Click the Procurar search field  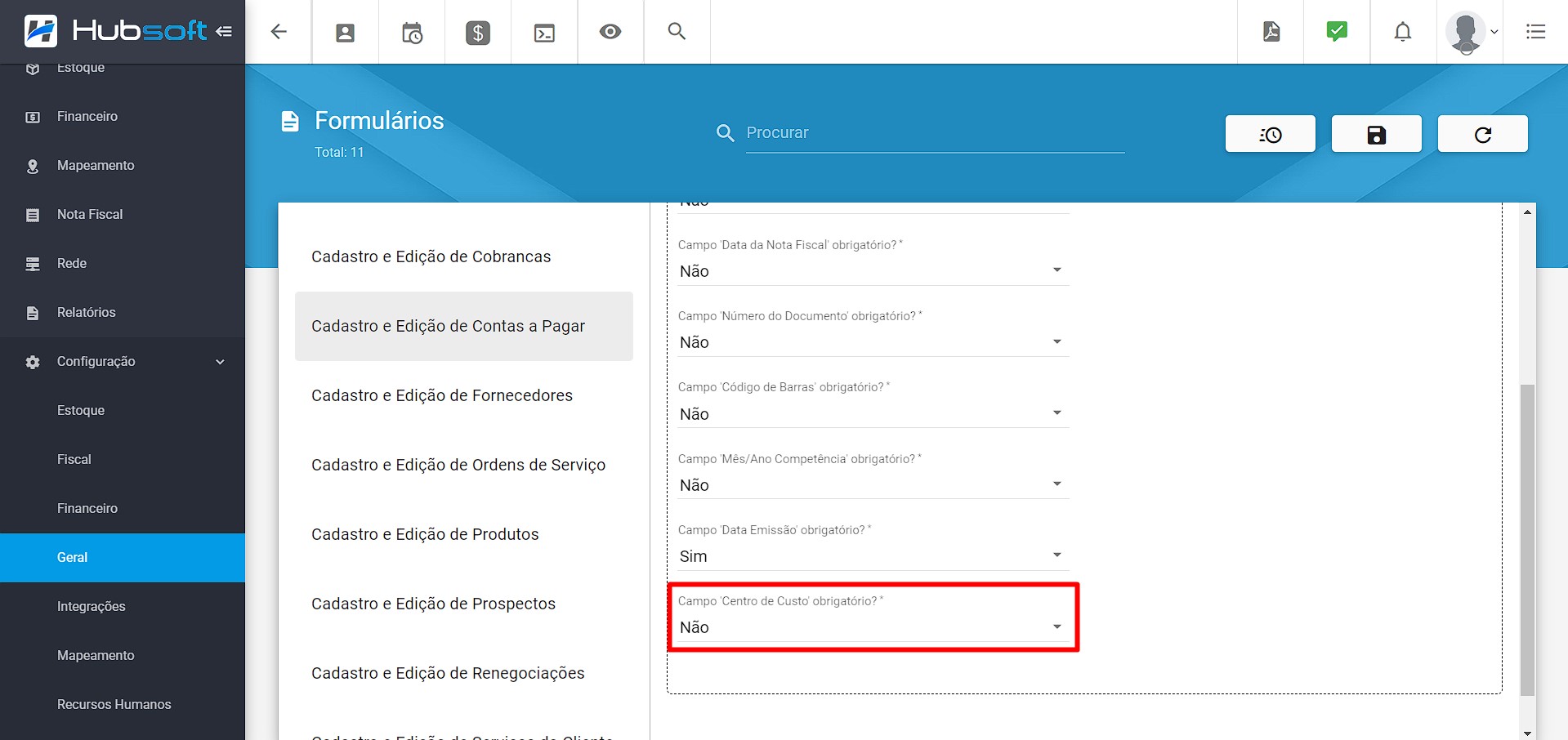[x=935, y=133]
